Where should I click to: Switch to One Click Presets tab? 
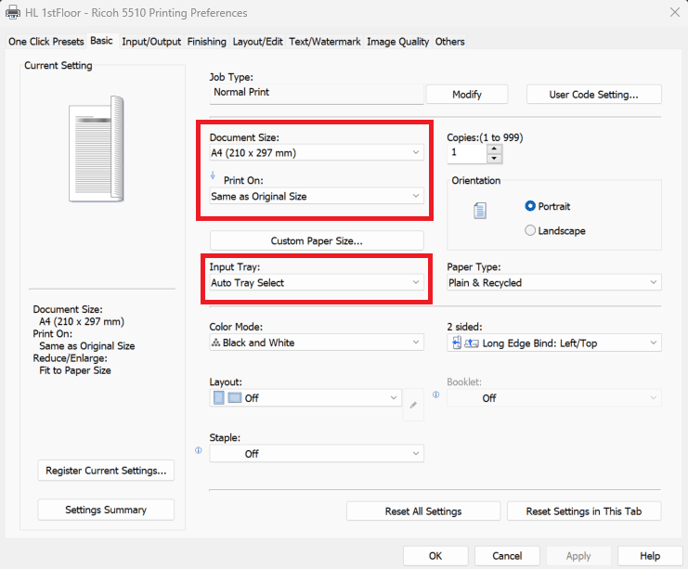[x=46, y=42]
